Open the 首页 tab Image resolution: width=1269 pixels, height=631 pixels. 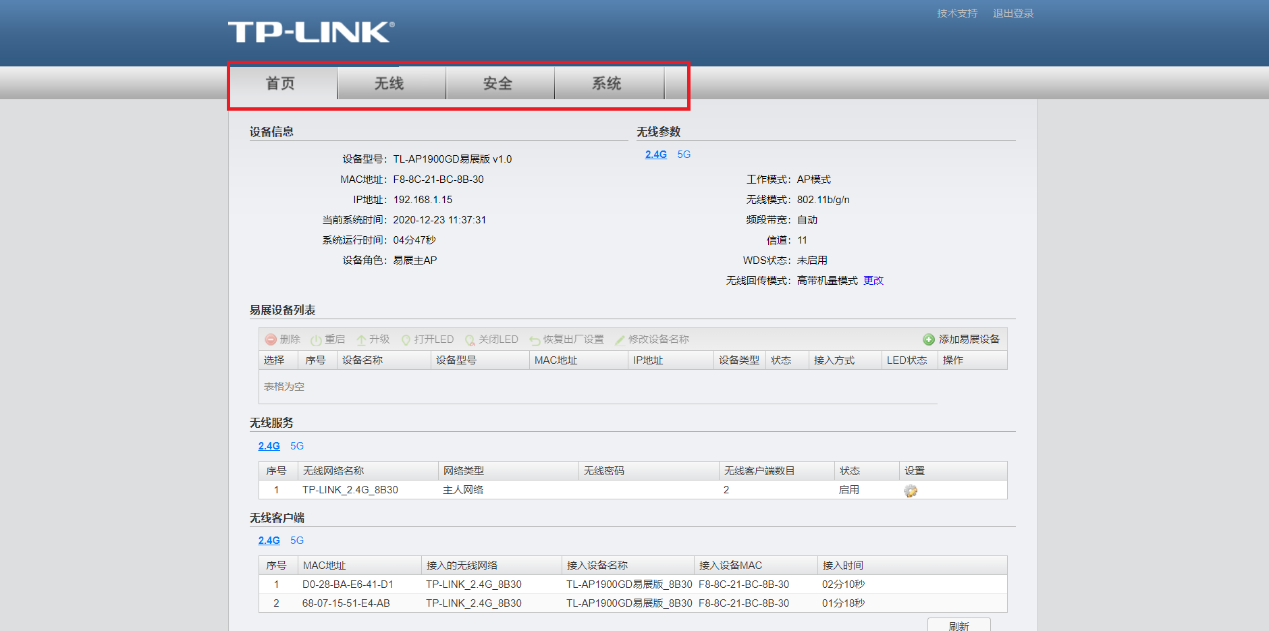coord(281,84)
